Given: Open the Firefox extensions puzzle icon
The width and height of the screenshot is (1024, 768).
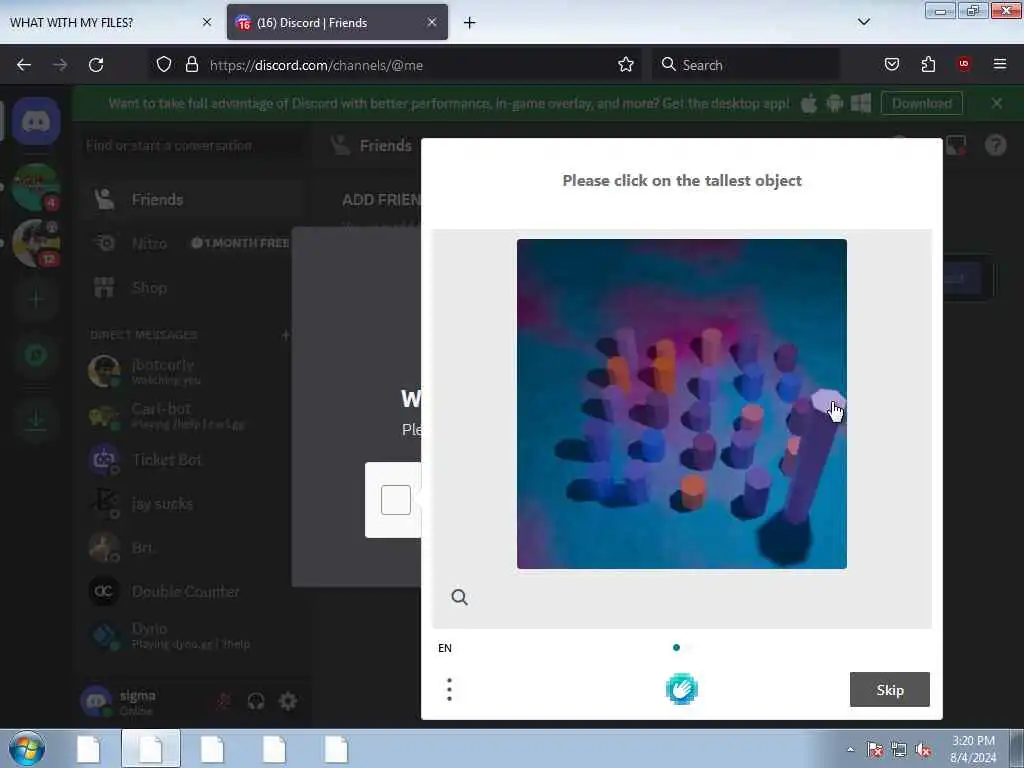Looking at the screenshot, I should tap(928, 64).
